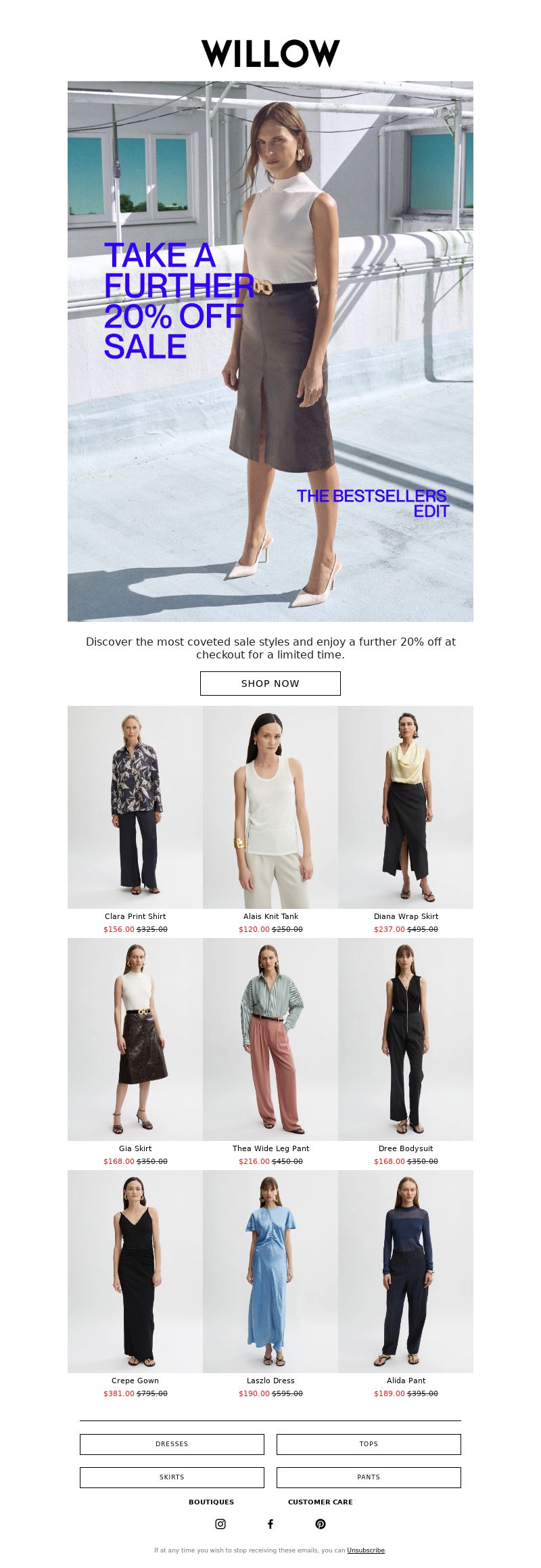
Task: Open the Dresses category button
Action: [172, 1444]
